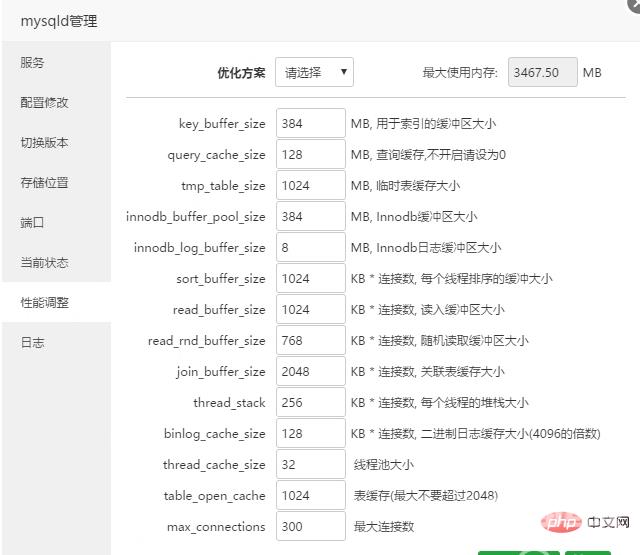640x555 pixels.
Task: Open the 优化方案 dropdown
Action: pyautogui.click(x=314, y=72)
